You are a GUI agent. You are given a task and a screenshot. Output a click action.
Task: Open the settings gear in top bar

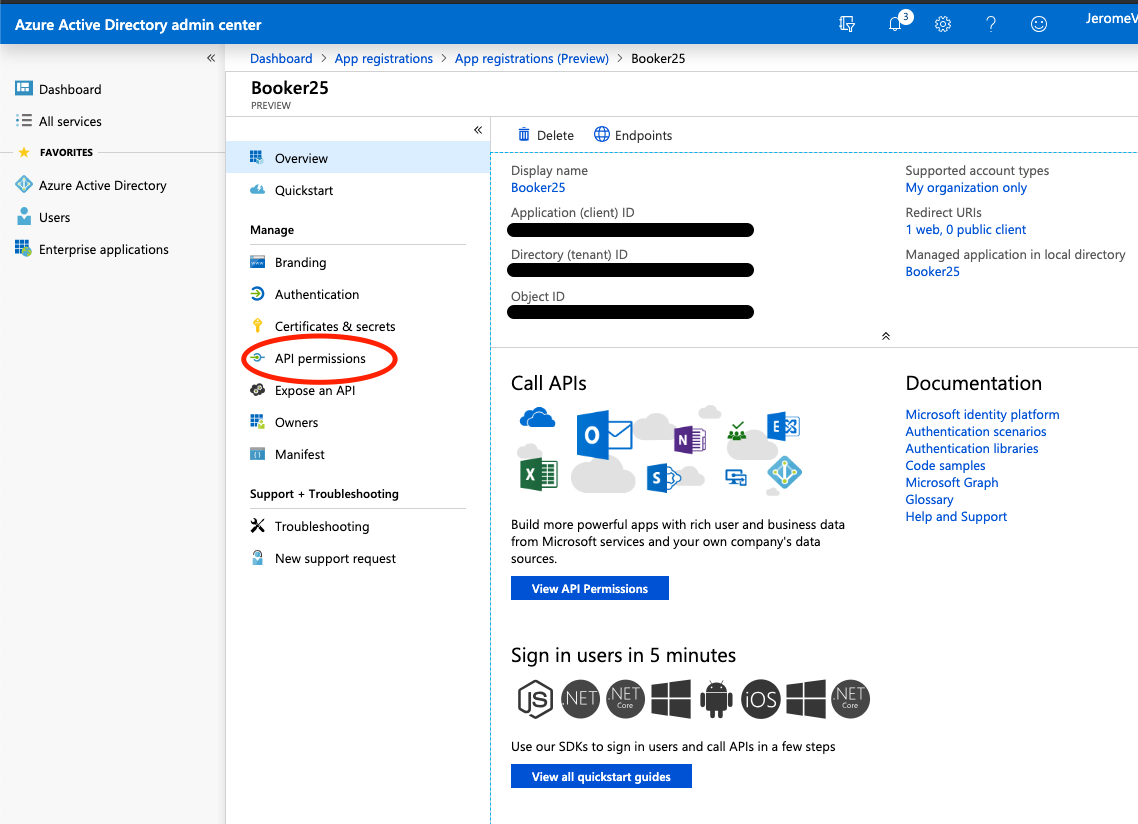(942, 23)
